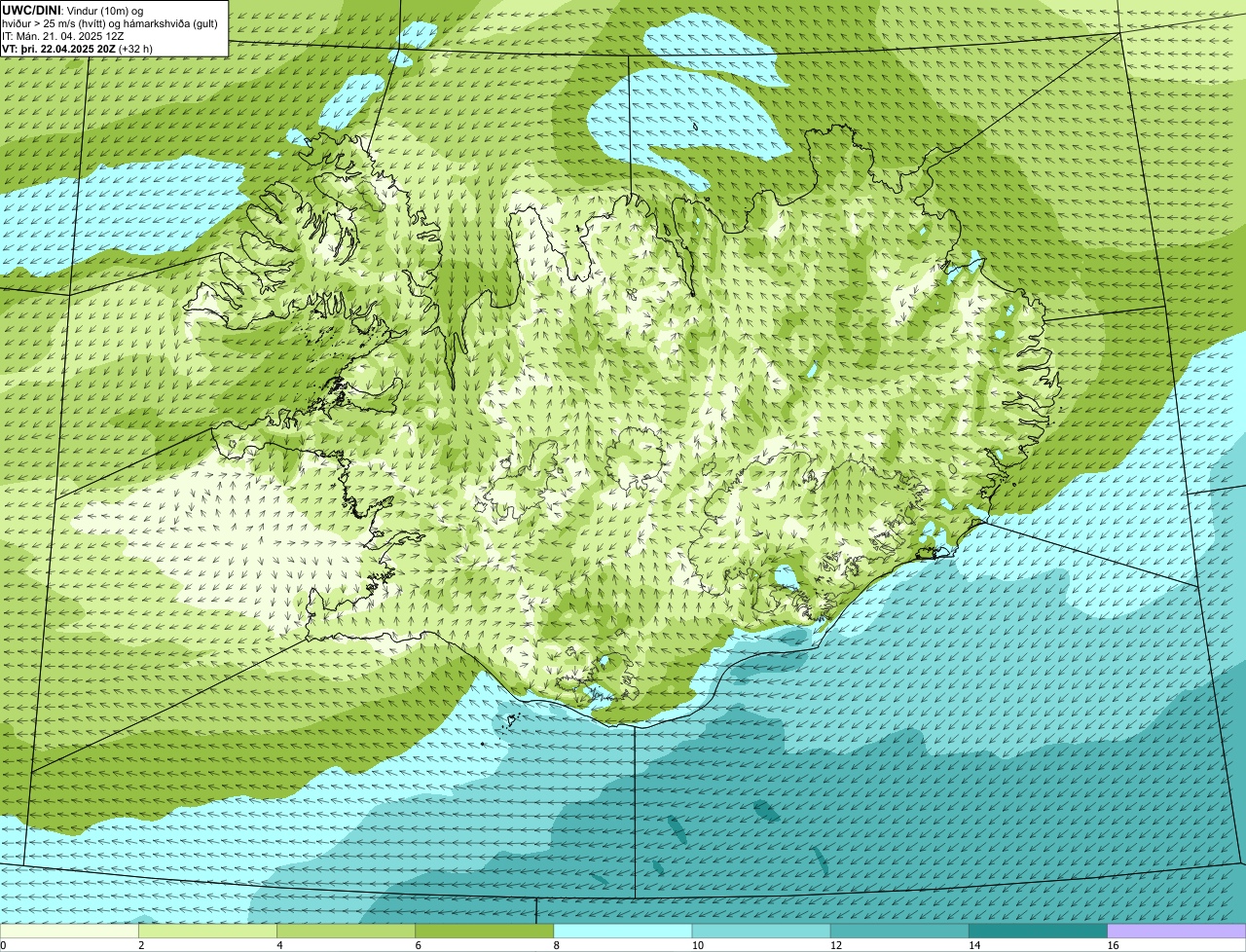Click the legend scale label '16'
This screenshot has height=952, width=1246.
1113,945
